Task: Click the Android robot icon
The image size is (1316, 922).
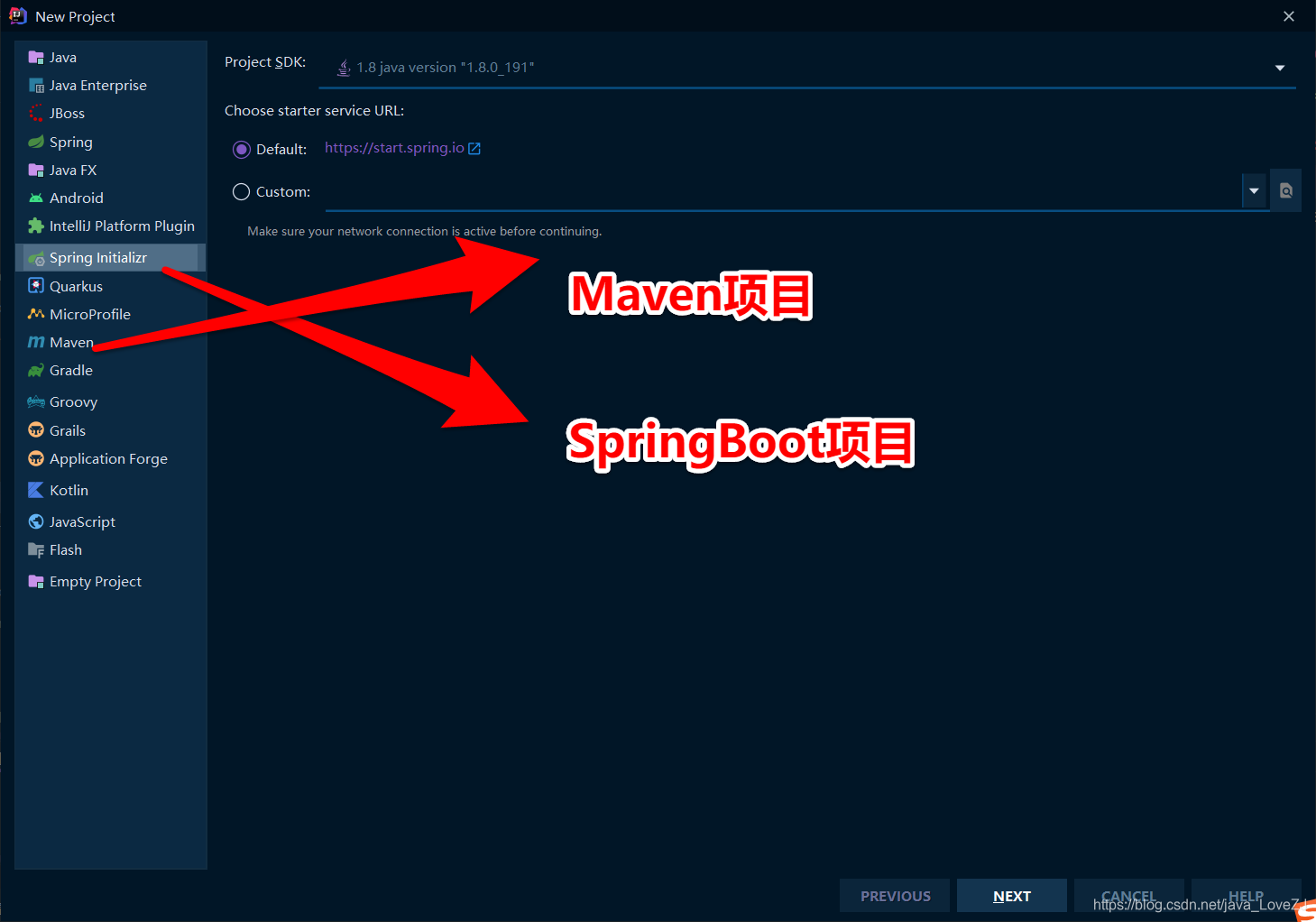Action: tap(36, 198)
